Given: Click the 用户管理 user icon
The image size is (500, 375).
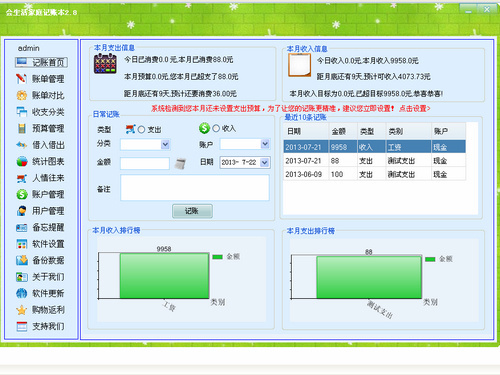Looking at the screenshot, I should 22,211.
